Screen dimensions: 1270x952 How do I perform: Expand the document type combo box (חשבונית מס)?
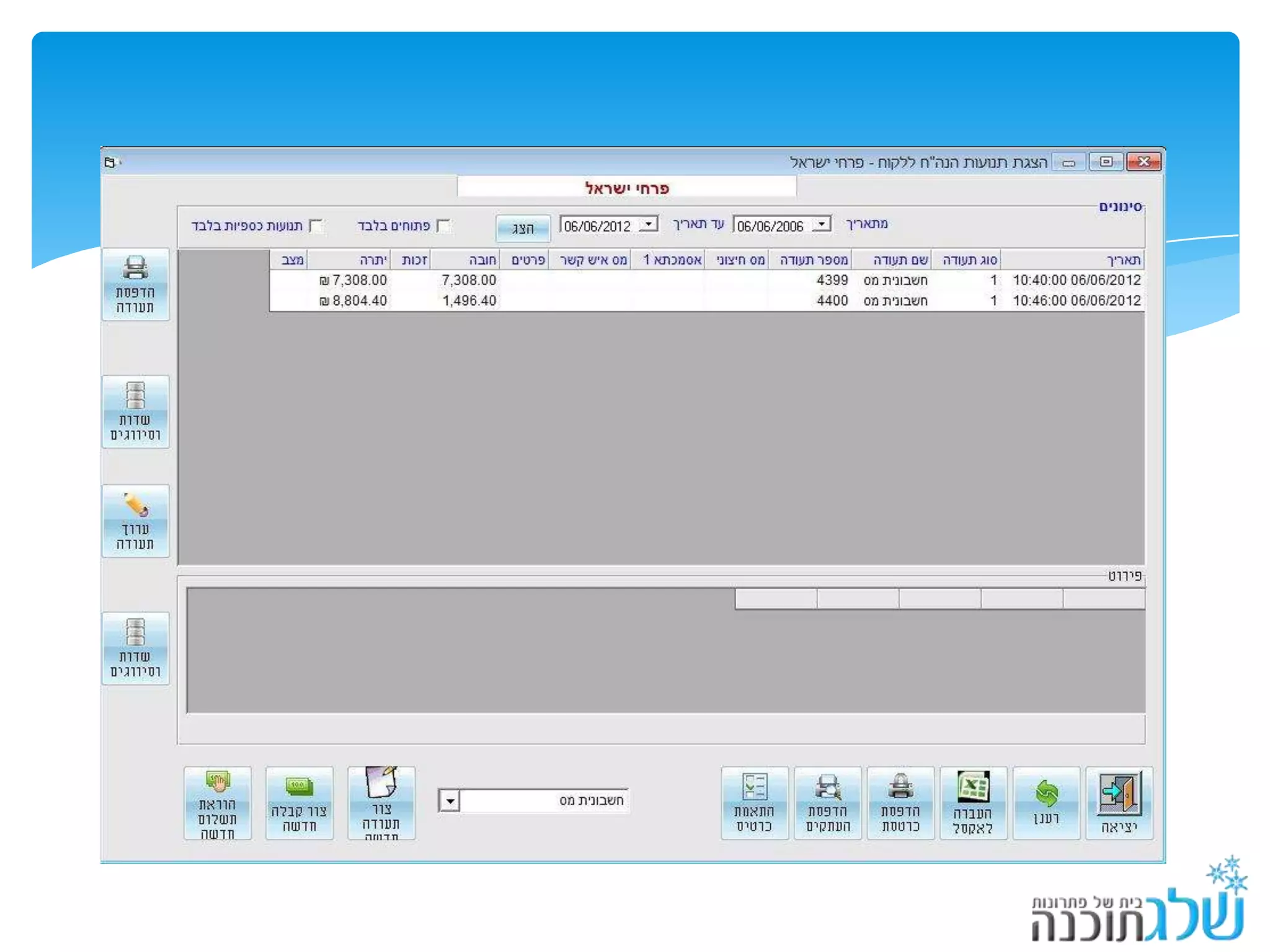pos(450,801)
